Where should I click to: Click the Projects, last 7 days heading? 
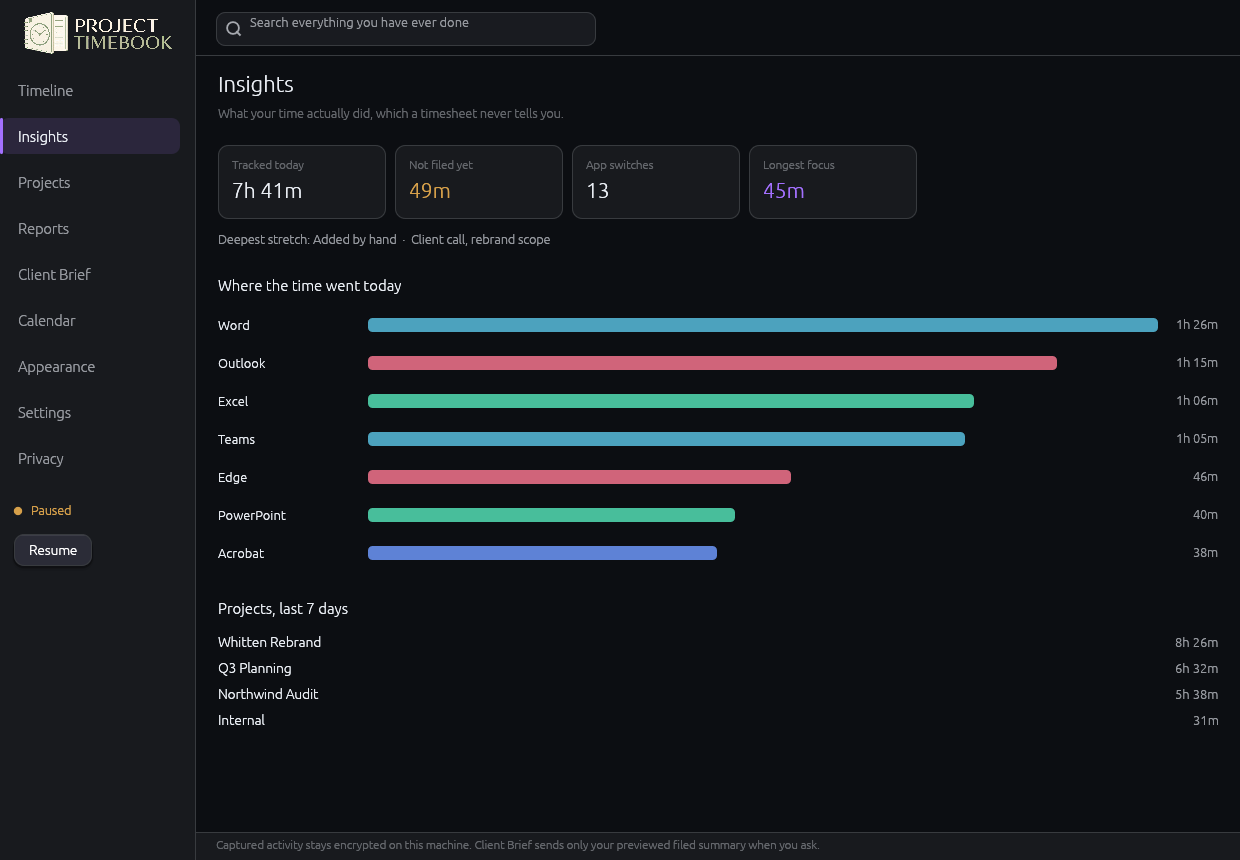[283, 609]
